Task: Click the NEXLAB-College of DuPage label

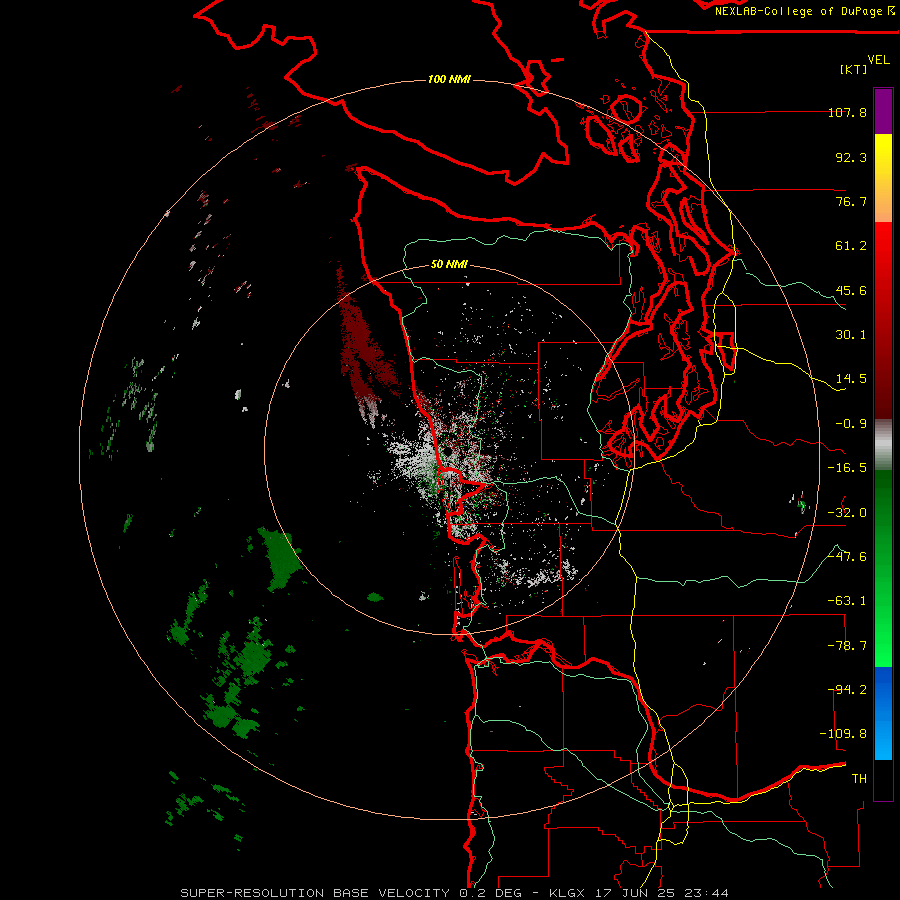Action: pyautogui.click(x=804, y=11)
